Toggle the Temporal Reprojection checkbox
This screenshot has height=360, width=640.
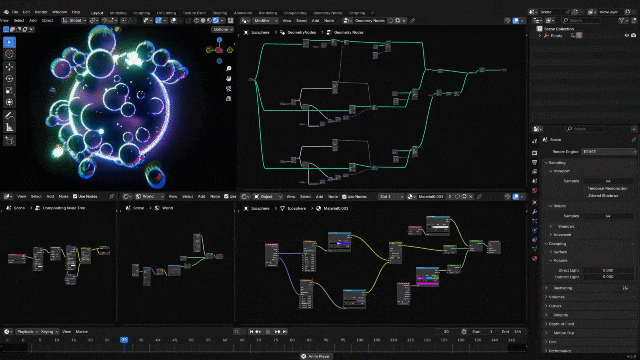click(x=607, y=189)
